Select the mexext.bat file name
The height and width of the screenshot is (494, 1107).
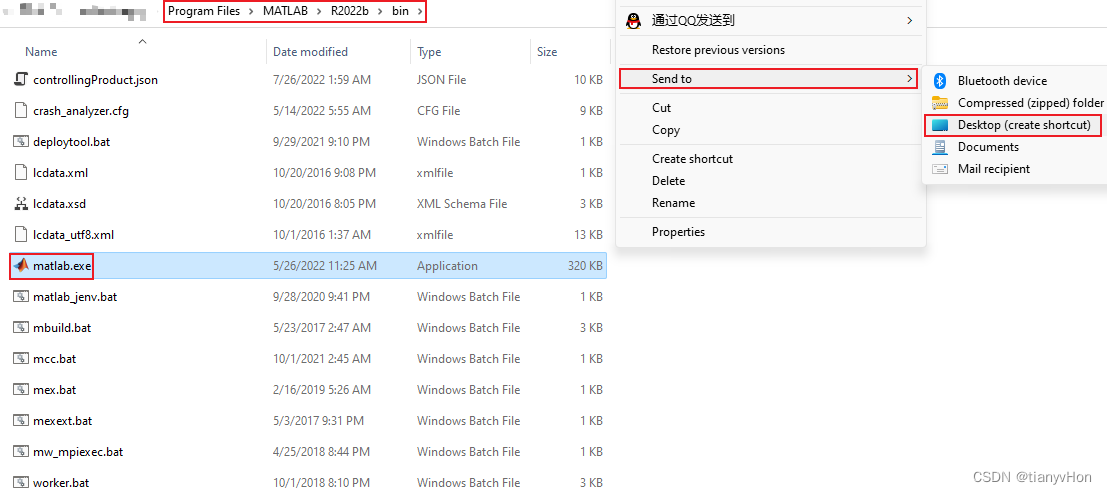pyautogui.click(x=63, y=421)
